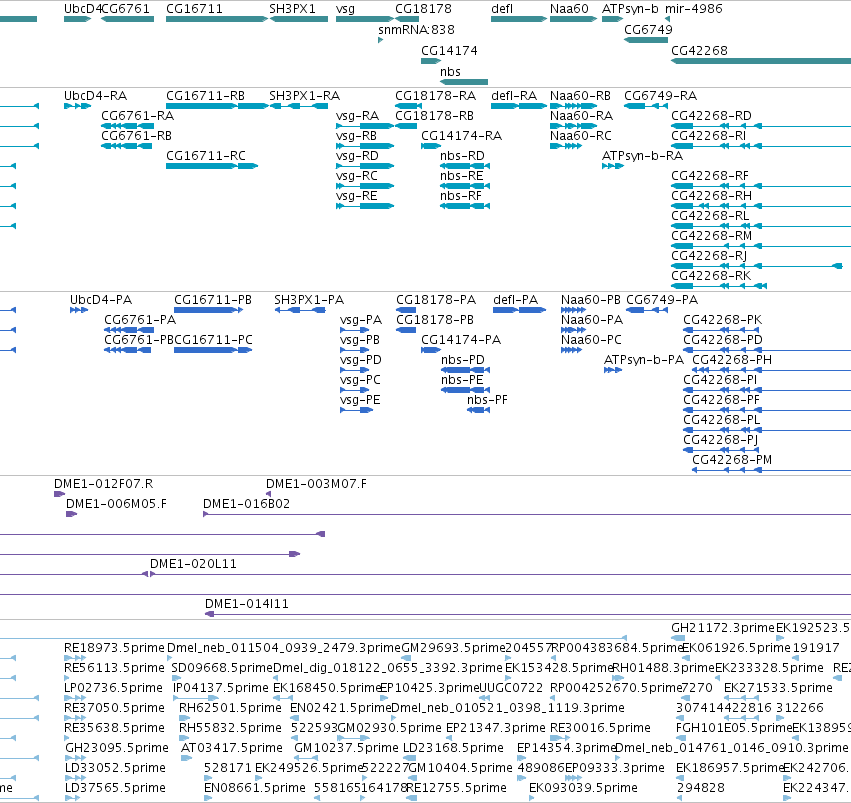Click the SH3PX1-PA protein label
Image resolution: width=851 pixels, height=803 pixels.
tap(309, 300)
